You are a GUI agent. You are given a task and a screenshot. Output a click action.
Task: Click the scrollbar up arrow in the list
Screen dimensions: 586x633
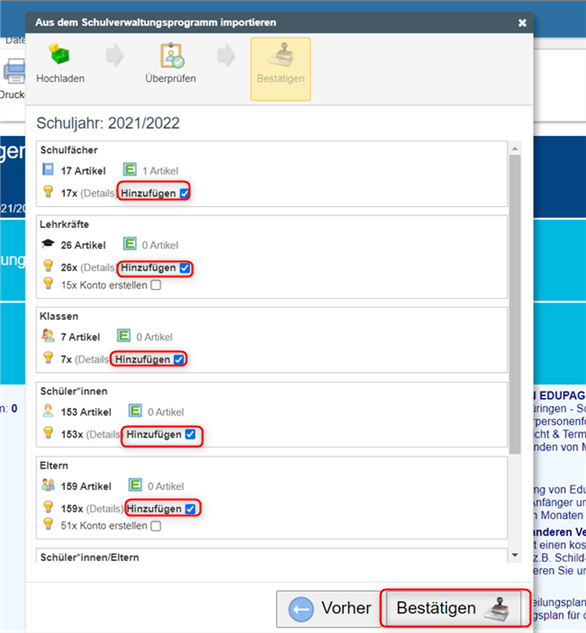(515, 149)
